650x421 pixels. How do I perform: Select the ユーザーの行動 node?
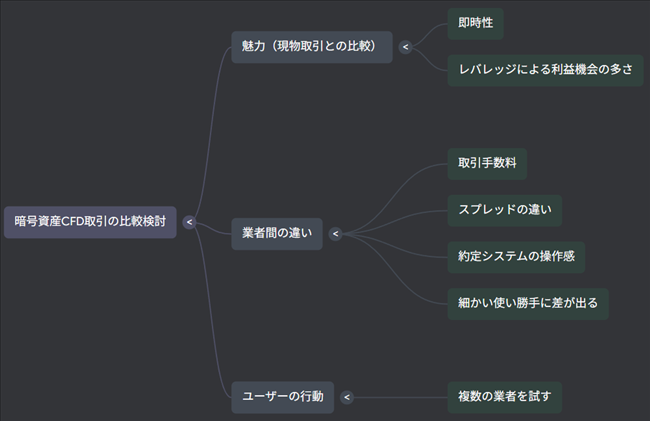pos(283,397)
